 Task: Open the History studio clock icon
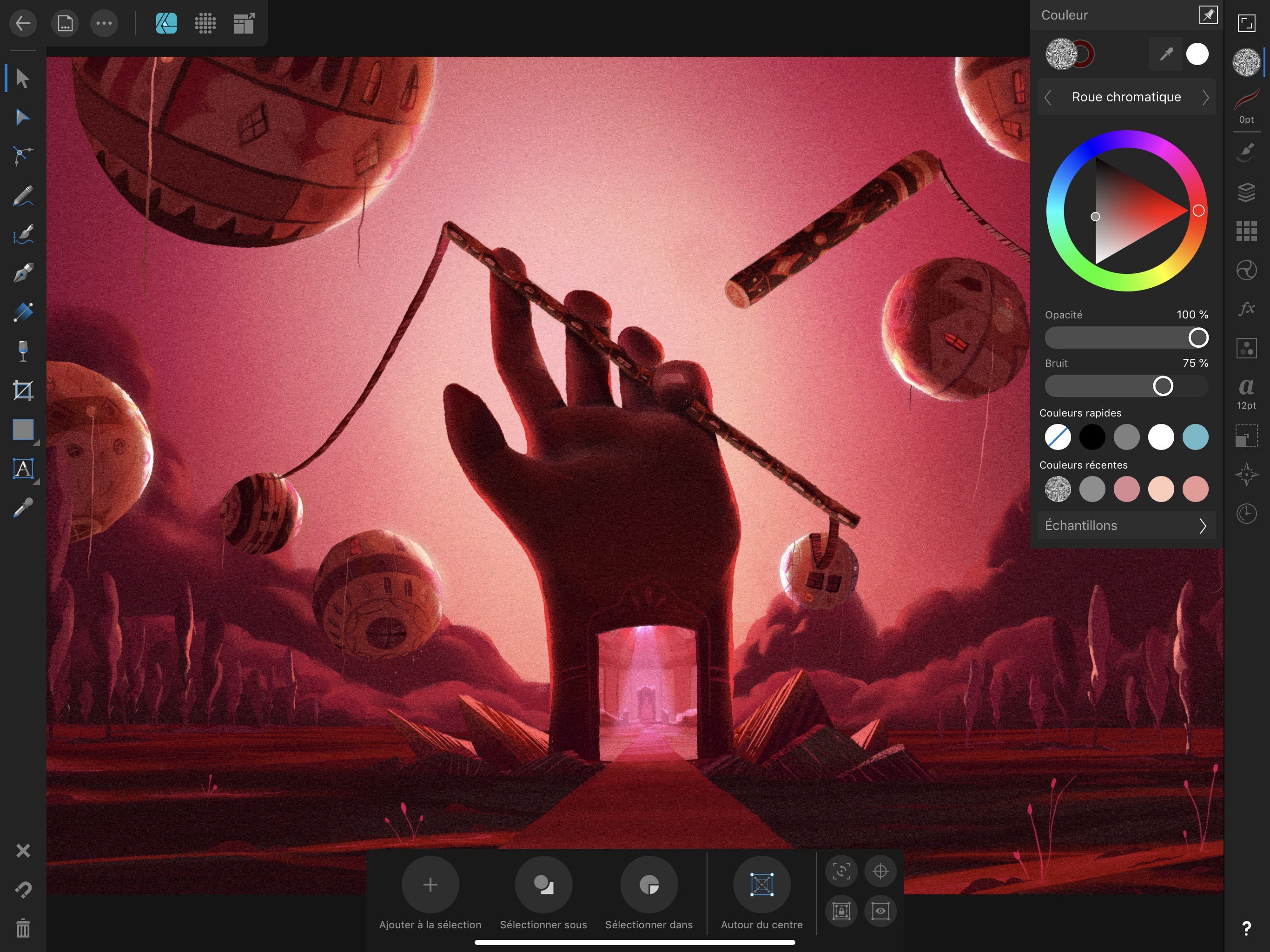coord(1246,514)
